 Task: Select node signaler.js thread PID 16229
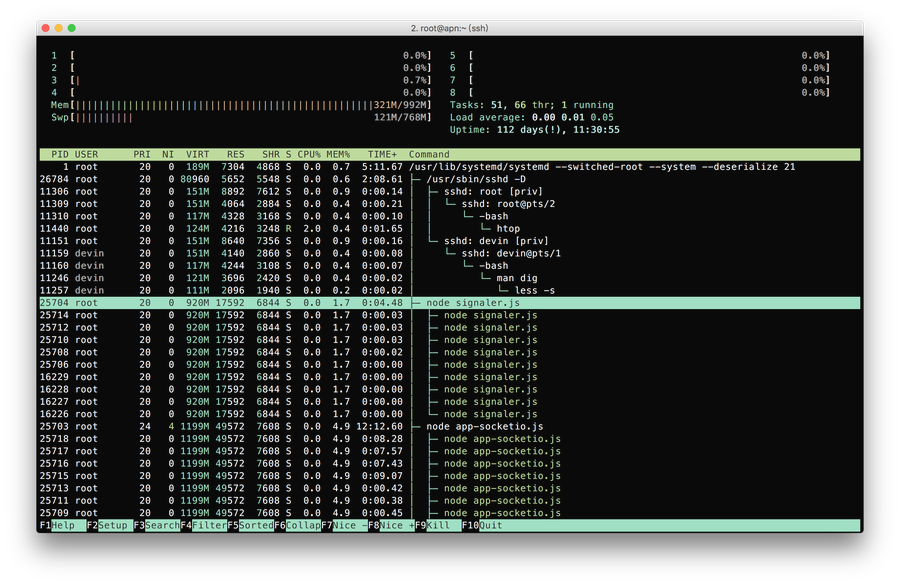pyautogui.click(x=450, y=377)
